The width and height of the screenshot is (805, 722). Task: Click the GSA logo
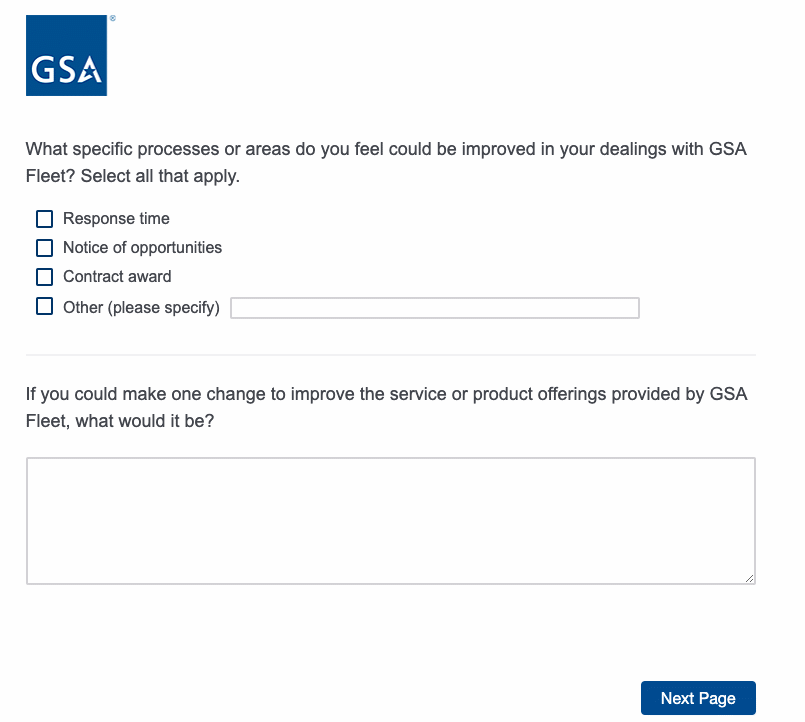tap(66, 56)
